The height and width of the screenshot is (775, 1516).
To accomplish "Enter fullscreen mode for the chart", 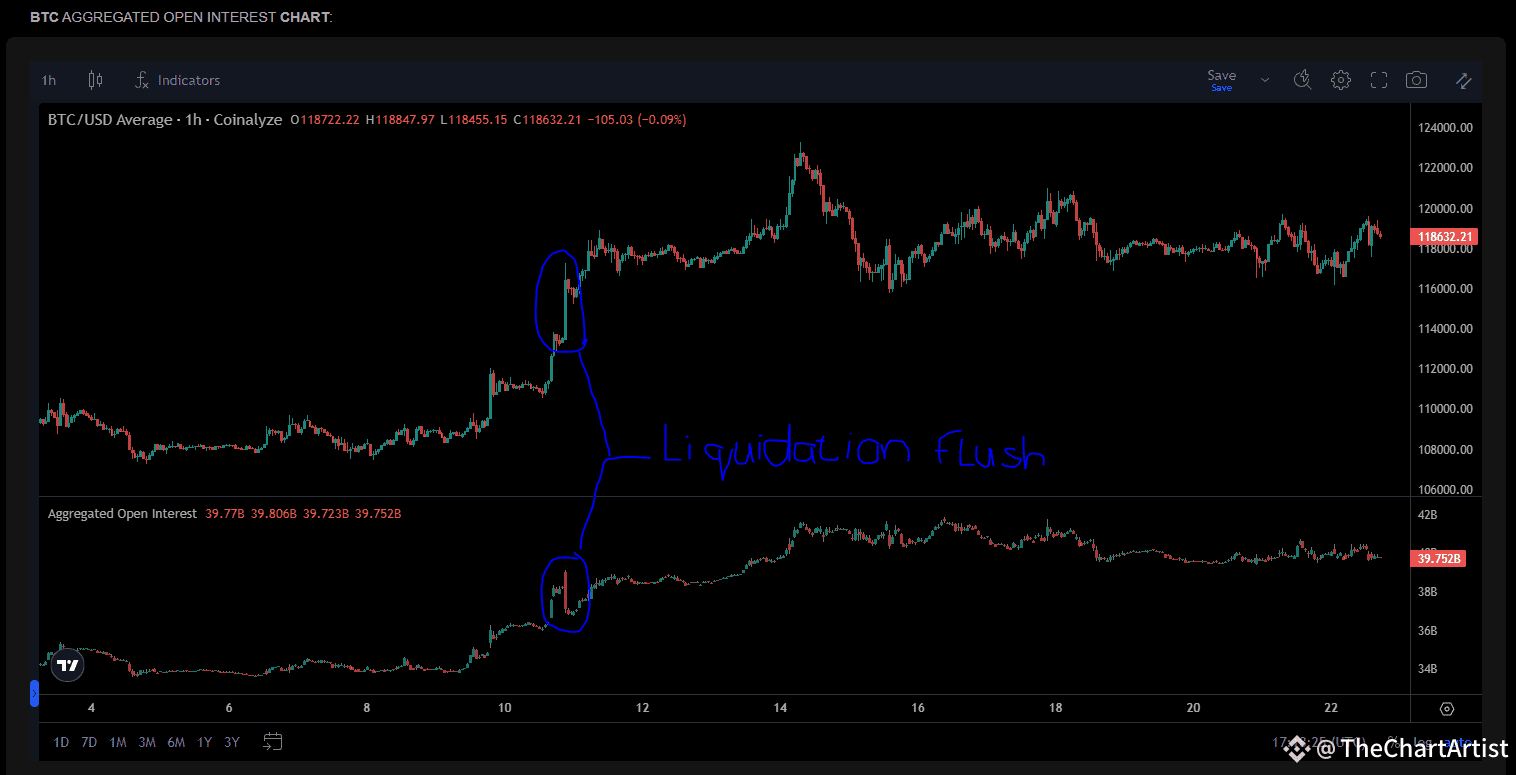I will (x=1379, y=80).
